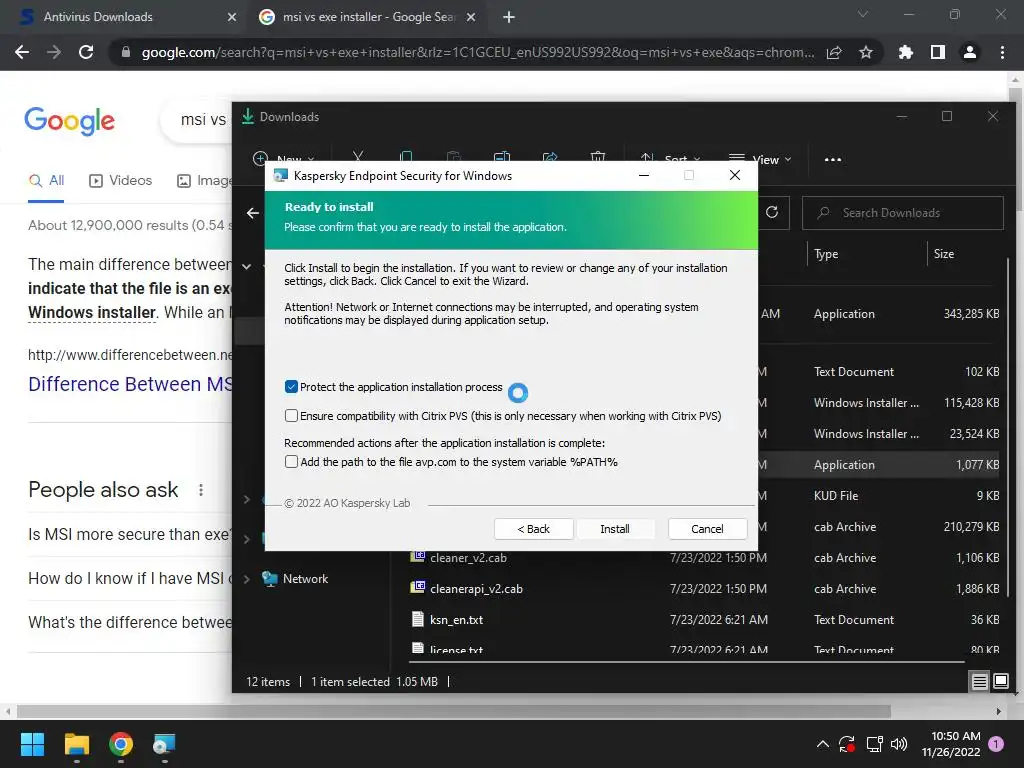Open the Chrome Extensions puzzle icon
1024x768 pixels.
coord(905,52)
